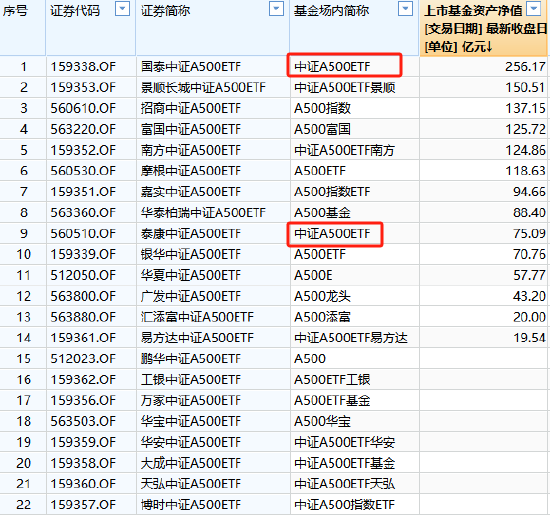This screenshot has width=550, height=515.
Task: Select cell A500指数 in row 3
Action: point(355,108)
